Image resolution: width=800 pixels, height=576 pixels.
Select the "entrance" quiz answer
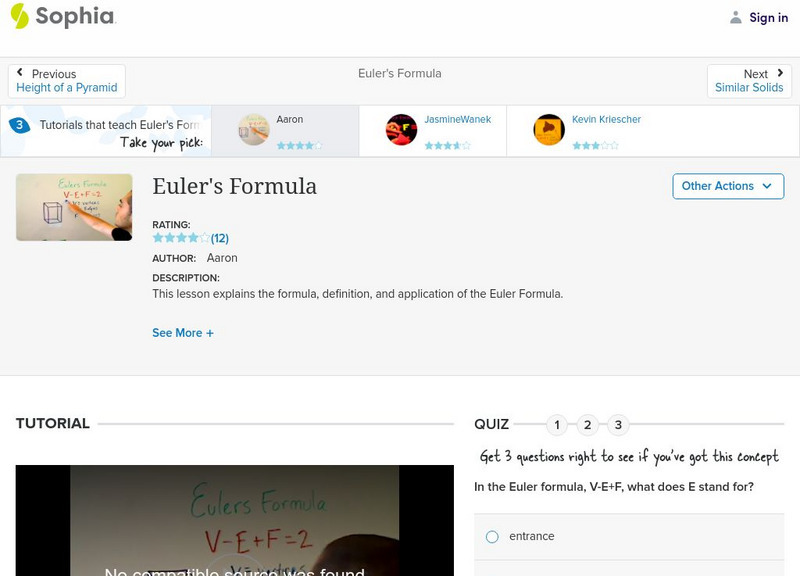point(491,536)
